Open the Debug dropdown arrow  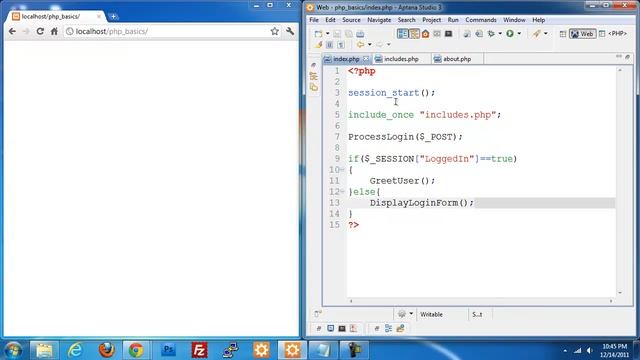[x=500, y=34]
